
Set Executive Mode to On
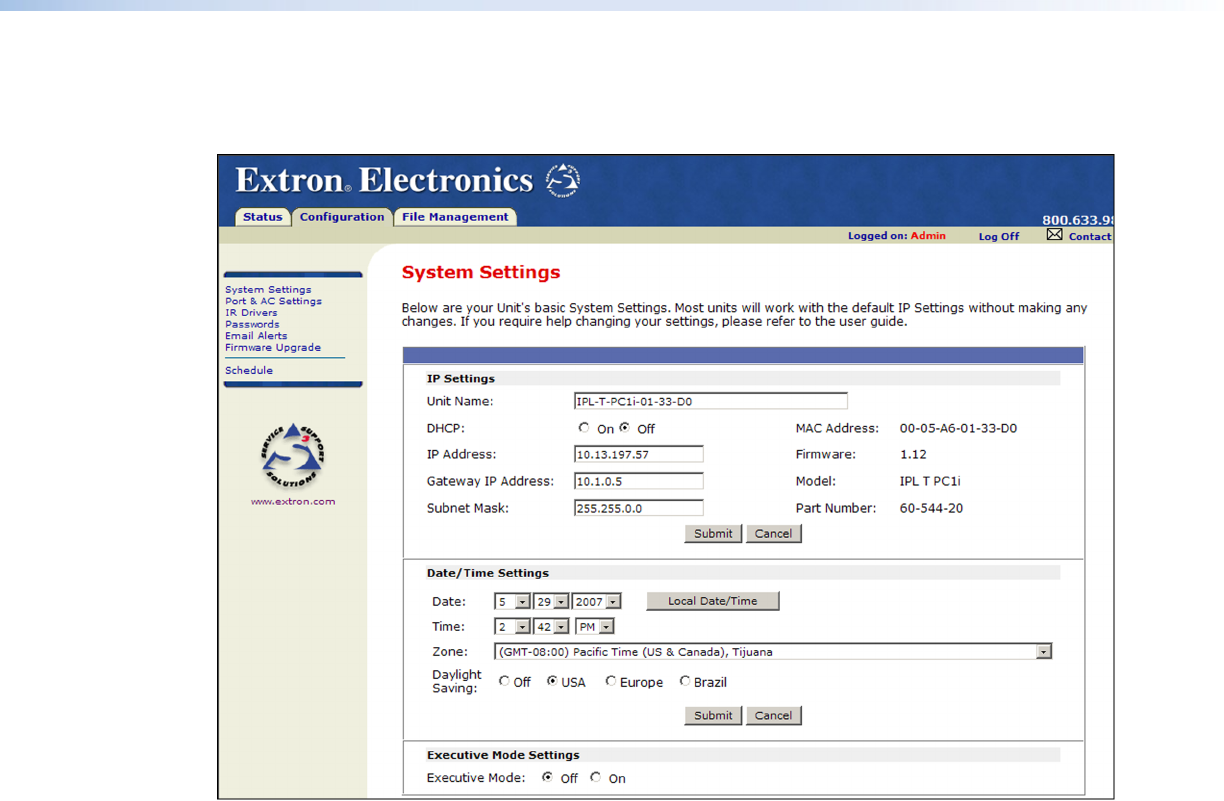[x=596, y=777]
